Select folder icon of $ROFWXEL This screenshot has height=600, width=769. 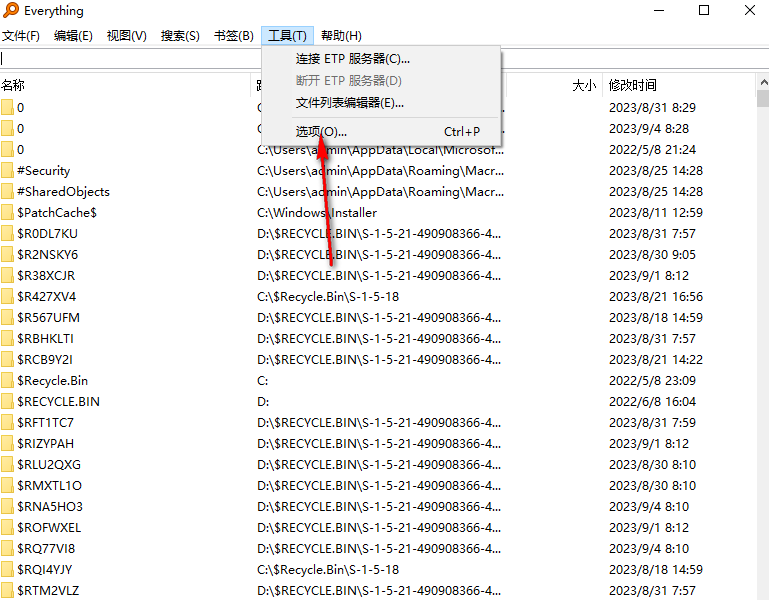(x=7, y=528)
